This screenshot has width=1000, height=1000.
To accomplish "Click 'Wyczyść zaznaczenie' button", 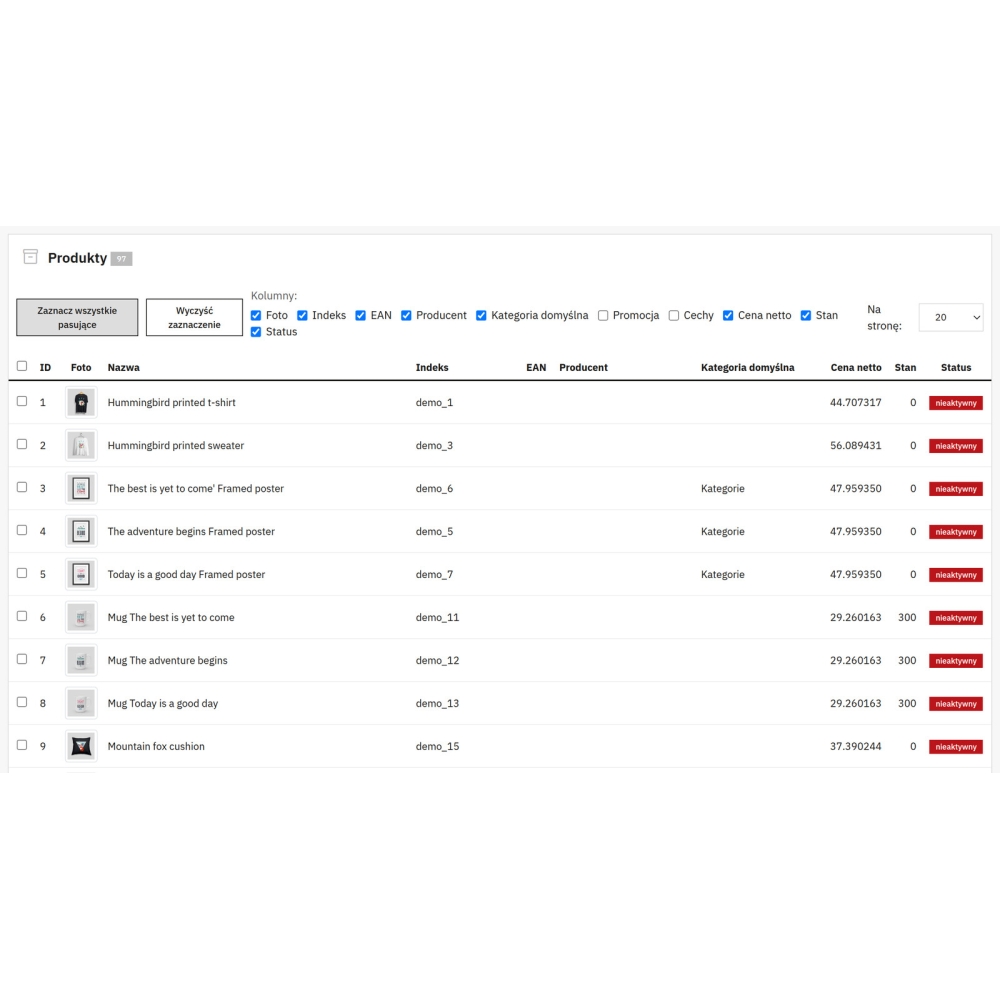I will click(x=195, y=318).
